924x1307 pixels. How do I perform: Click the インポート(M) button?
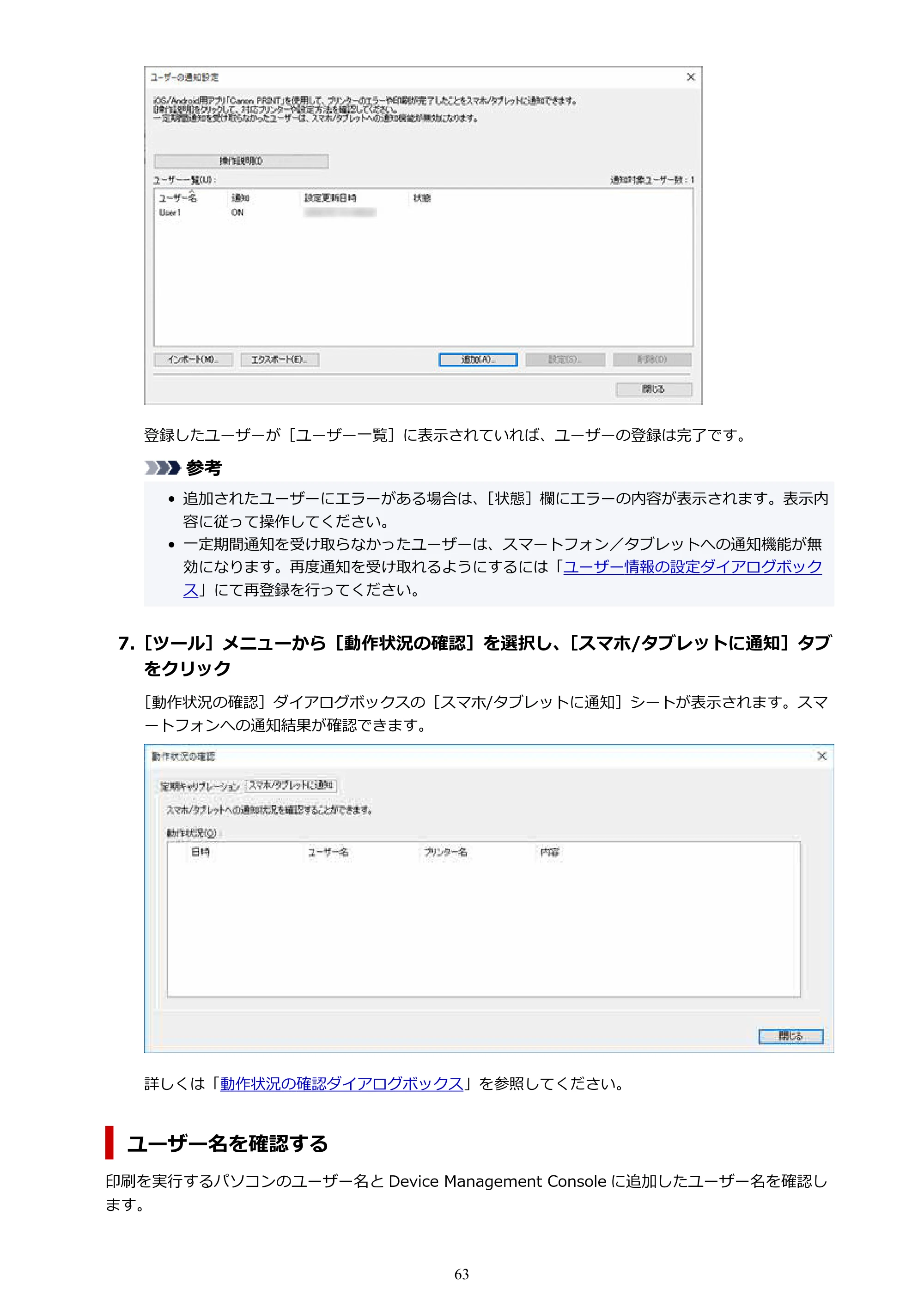click(193, 360)
